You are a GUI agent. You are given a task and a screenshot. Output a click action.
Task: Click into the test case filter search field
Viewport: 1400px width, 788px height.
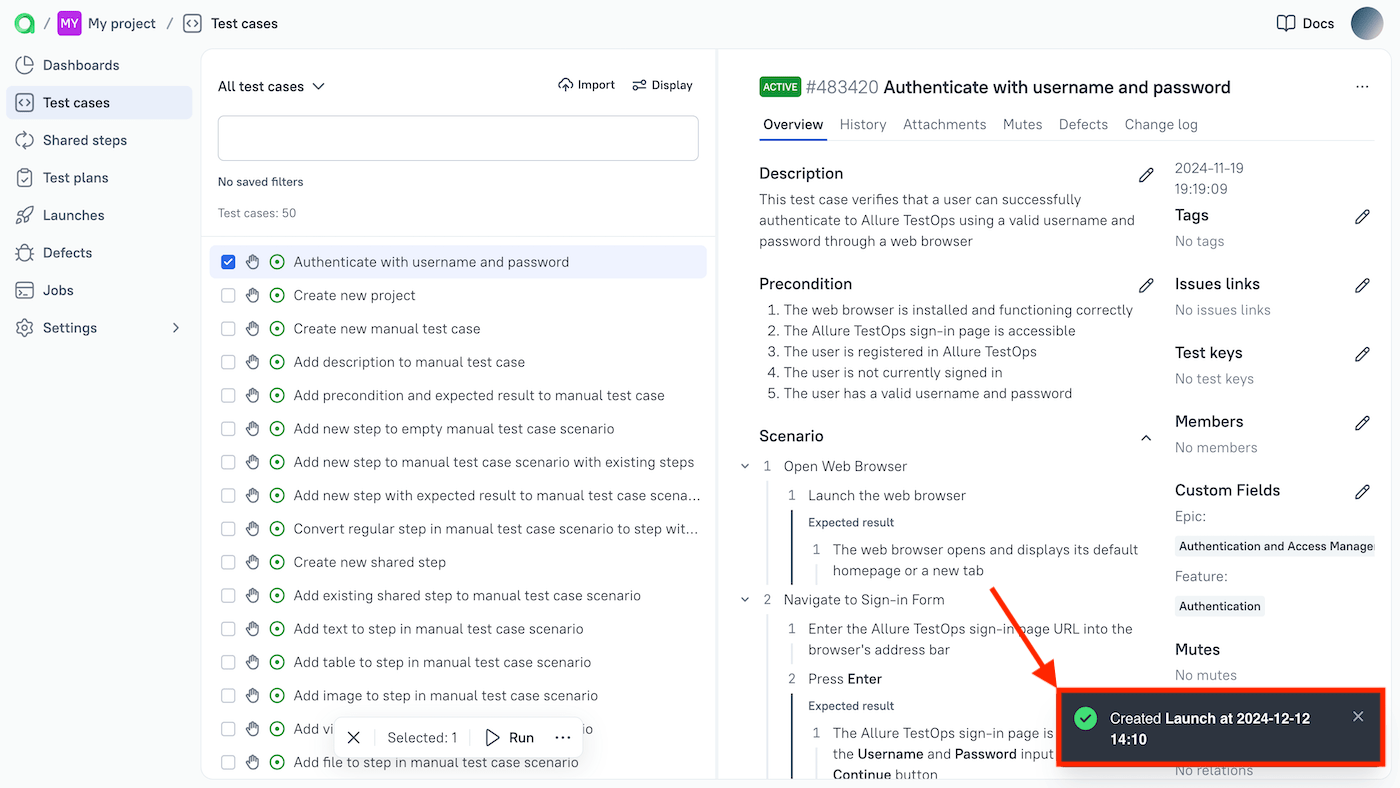coord(458,138)
